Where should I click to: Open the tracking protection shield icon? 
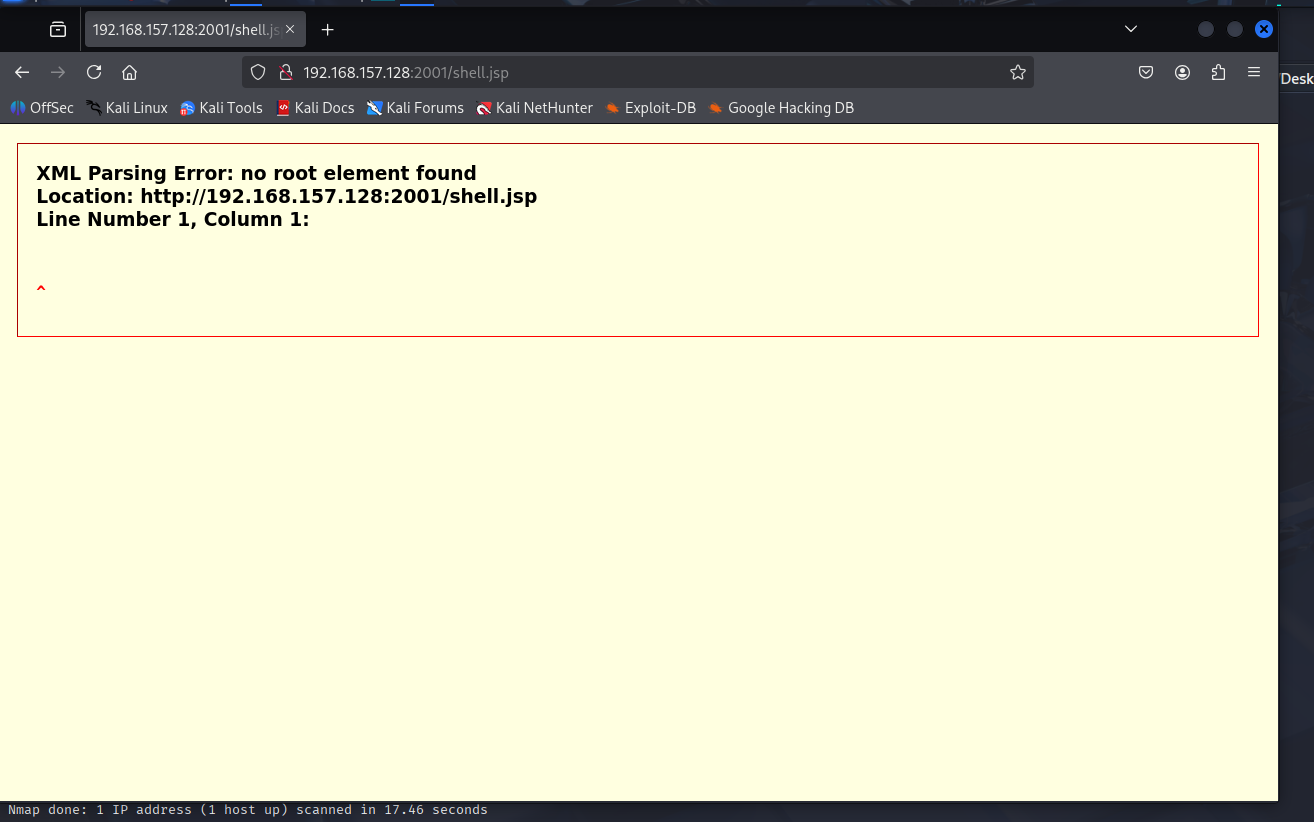tap(258, 72)
